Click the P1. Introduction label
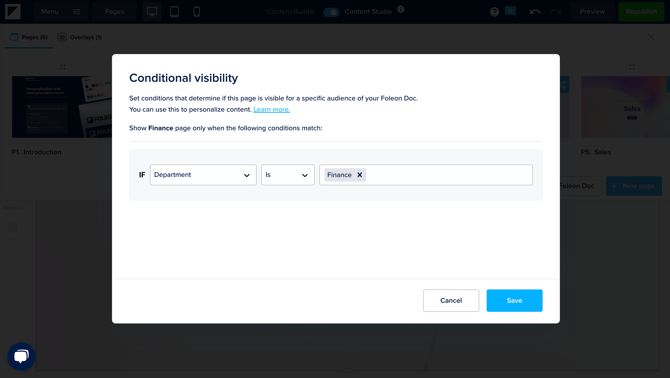Screen dimensions: 670x378 pyautogui.click(x=36, y=152)
